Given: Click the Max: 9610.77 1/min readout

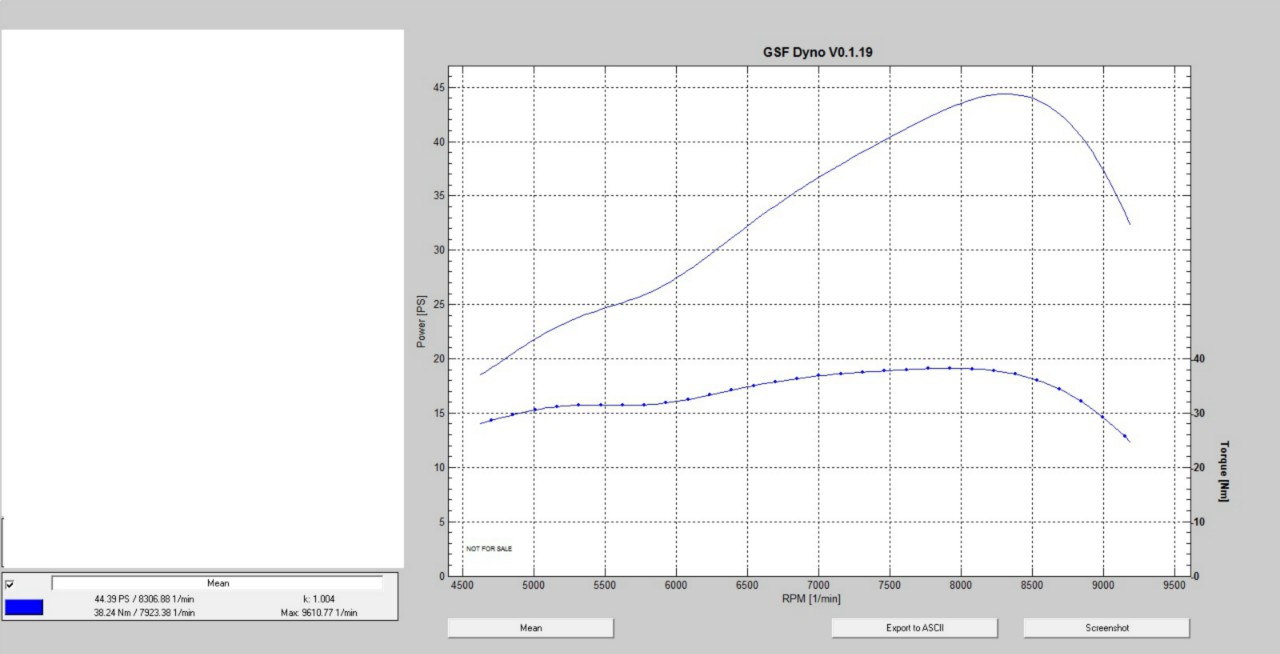Looking at the screenshot, I should click(319, 612).
